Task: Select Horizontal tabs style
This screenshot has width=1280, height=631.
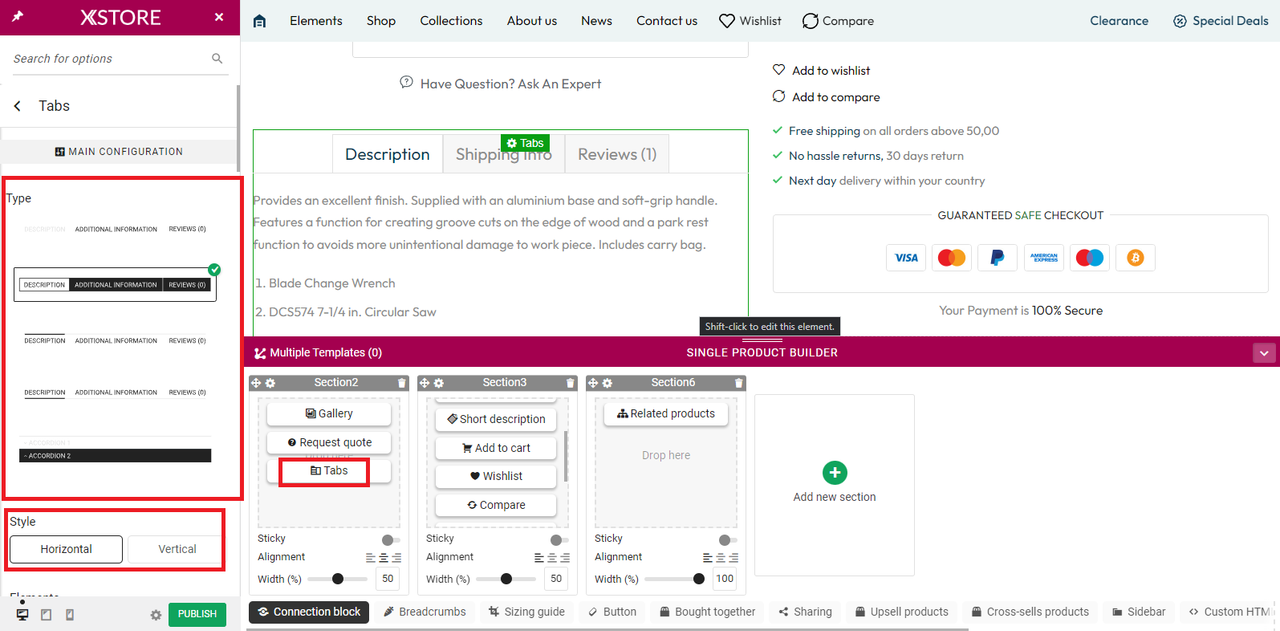Action: click(x=66, y=549)
